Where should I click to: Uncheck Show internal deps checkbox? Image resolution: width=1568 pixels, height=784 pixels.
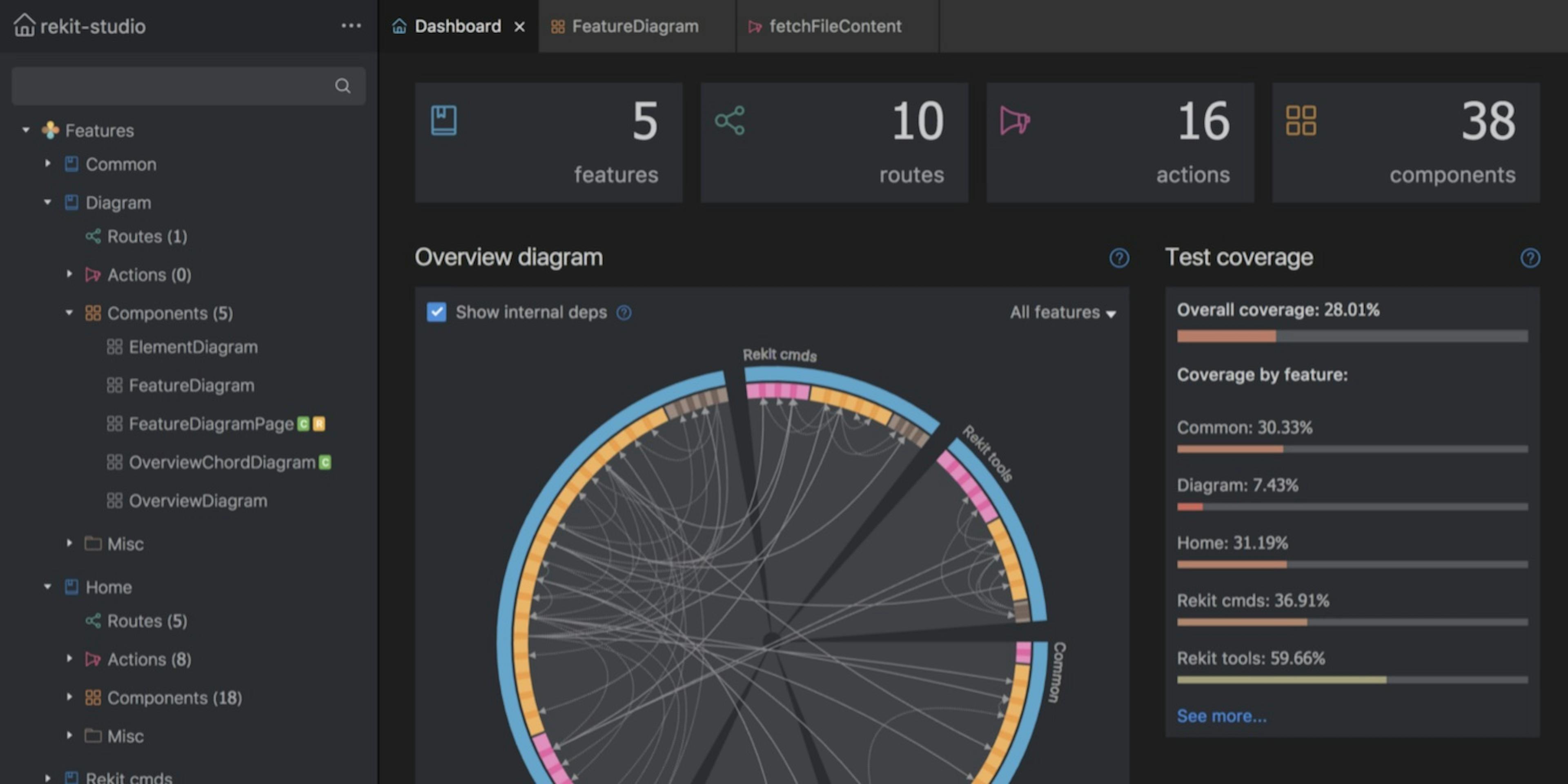(437, 312)
